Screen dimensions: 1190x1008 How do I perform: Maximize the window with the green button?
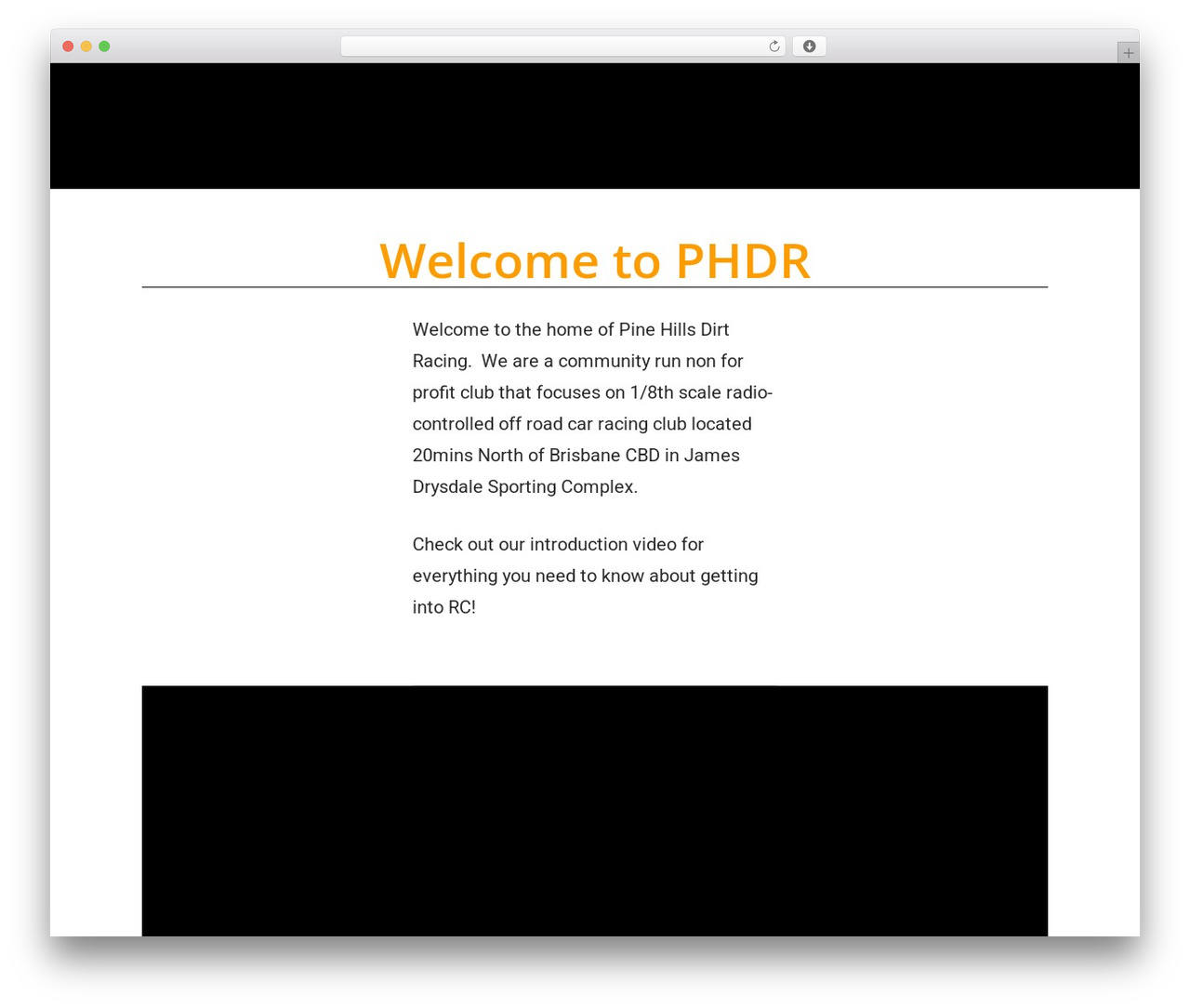pyautogui.click(x=104, y=46)
